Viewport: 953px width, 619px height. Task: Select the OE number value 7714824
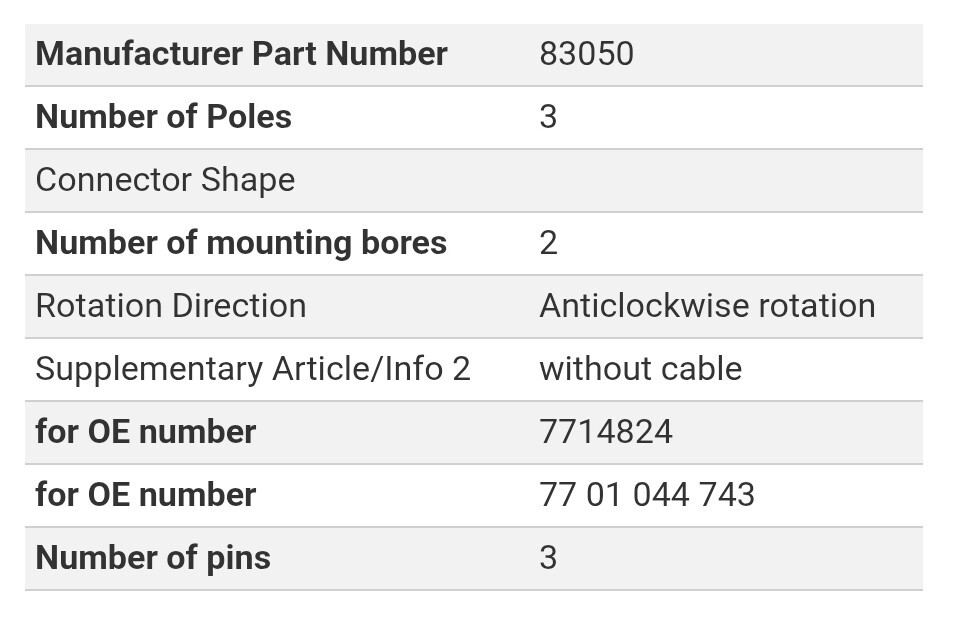(x=606, y=432)
